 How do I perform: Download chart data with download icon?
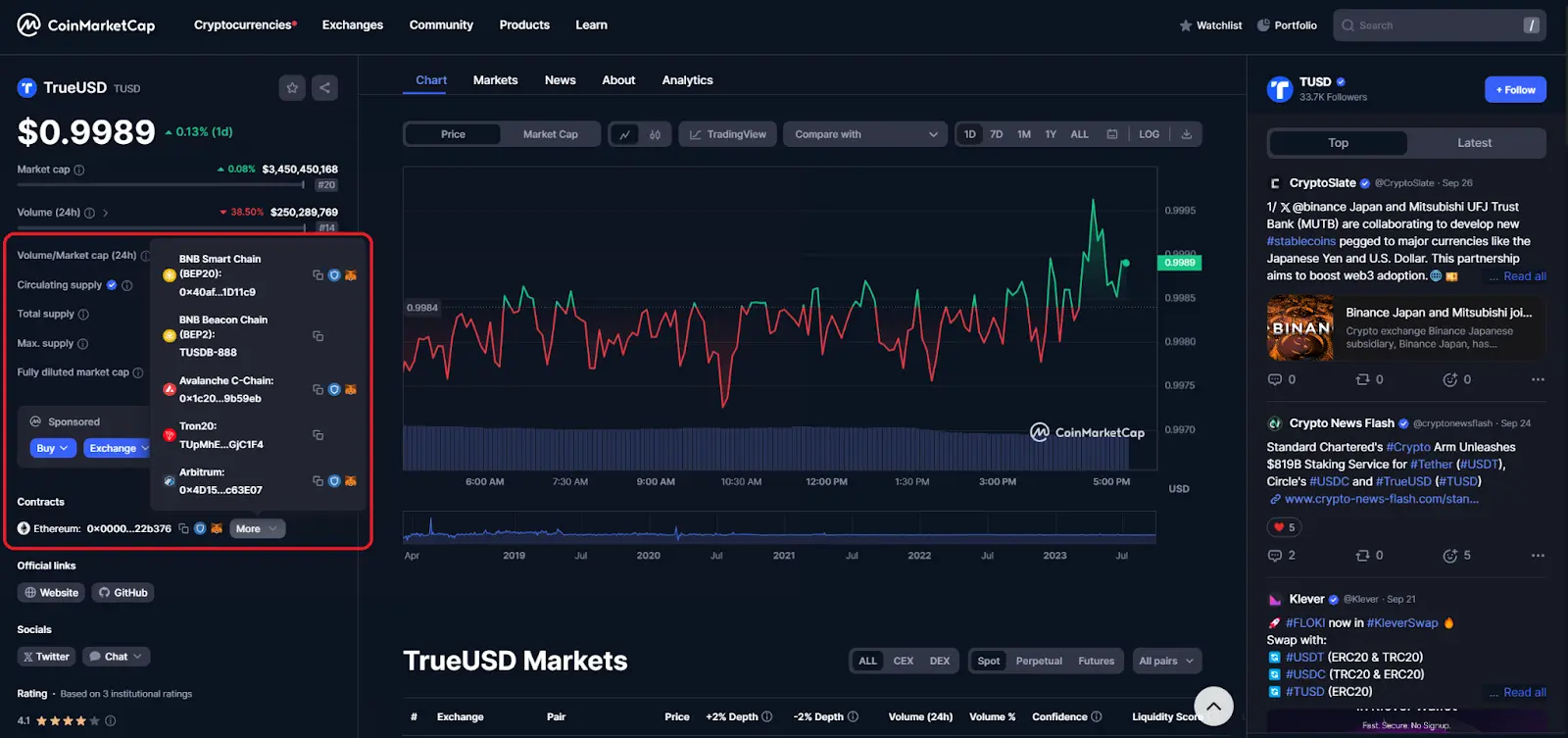(x=1186, y=134)
